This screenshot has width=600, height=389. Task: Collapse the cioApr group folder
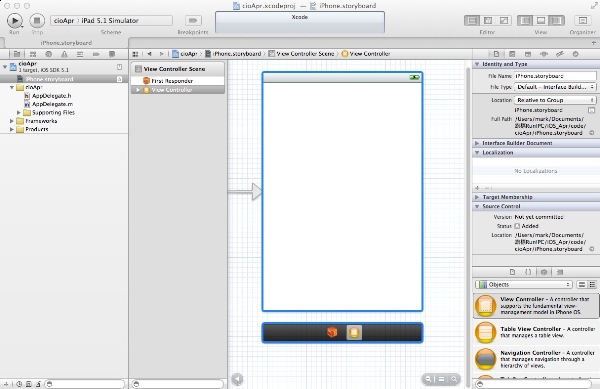pos(12,87)
